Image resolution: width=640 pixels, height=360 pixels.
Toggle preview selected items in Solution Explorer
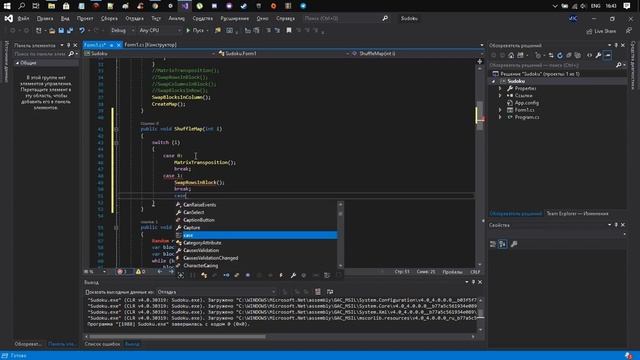pos(608,55)
